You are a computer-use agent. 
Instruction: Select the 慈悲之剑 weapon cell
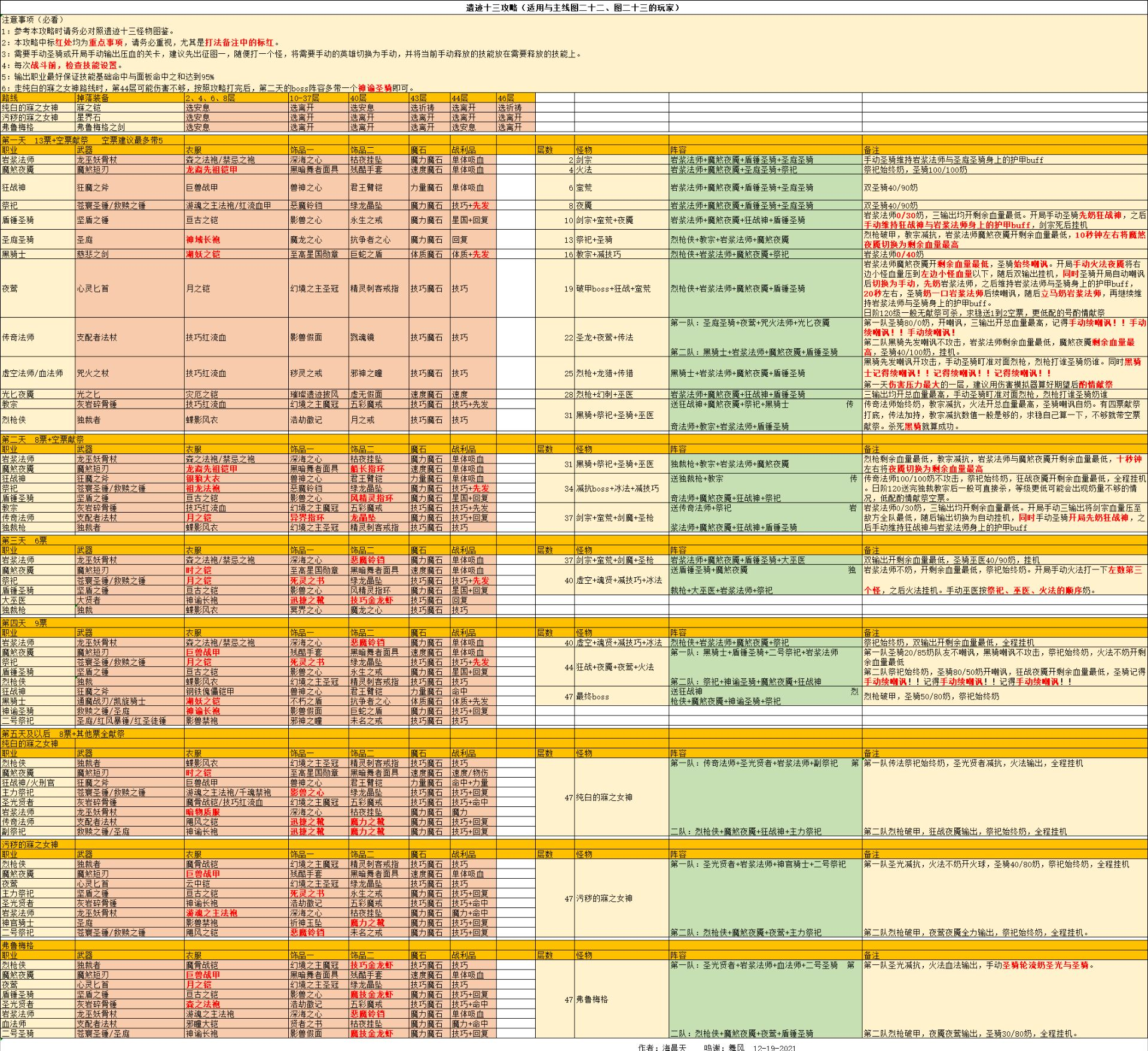tap(93, 254)
